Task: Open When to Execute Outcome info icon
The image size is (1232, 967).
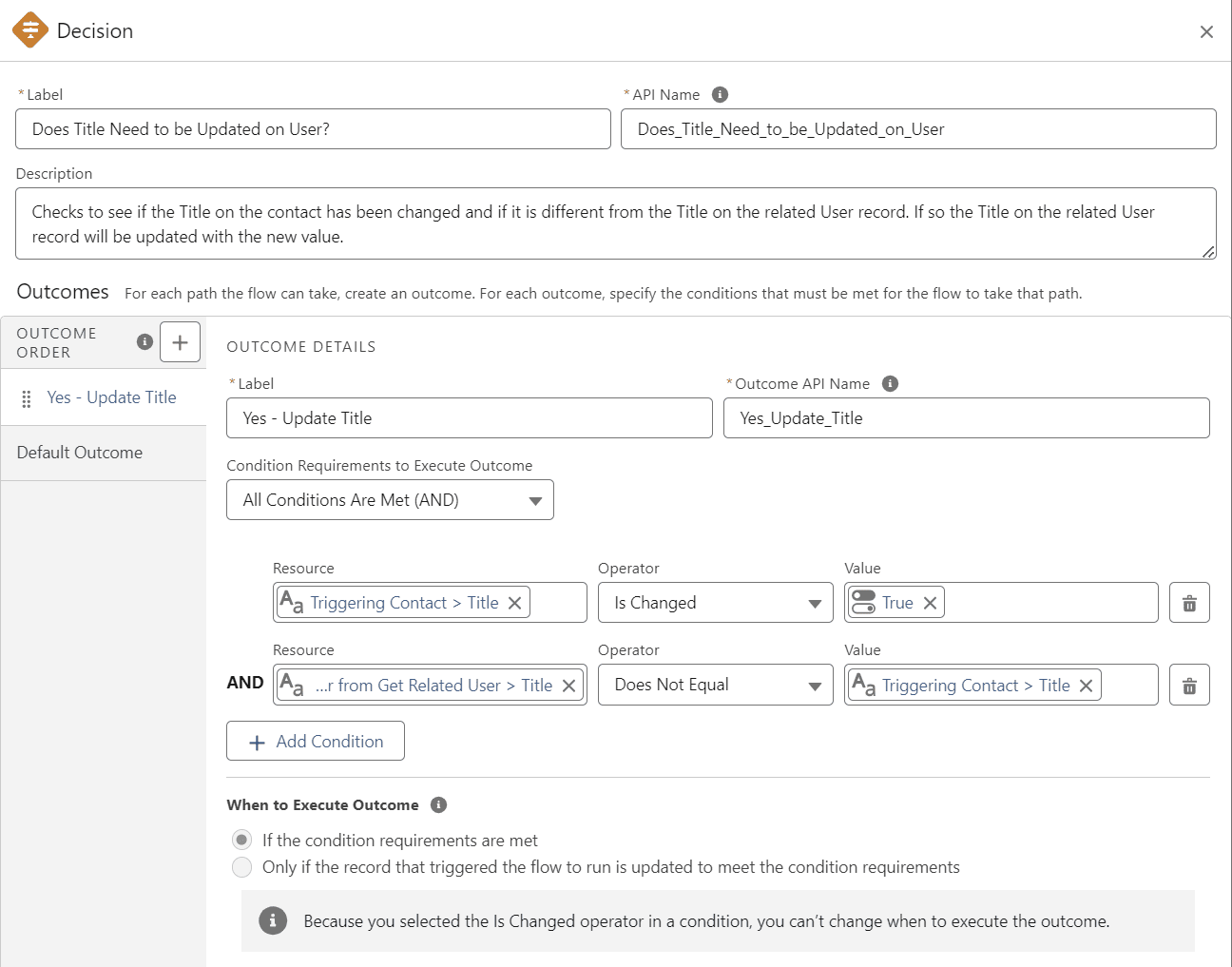Action: pos(438,804)
